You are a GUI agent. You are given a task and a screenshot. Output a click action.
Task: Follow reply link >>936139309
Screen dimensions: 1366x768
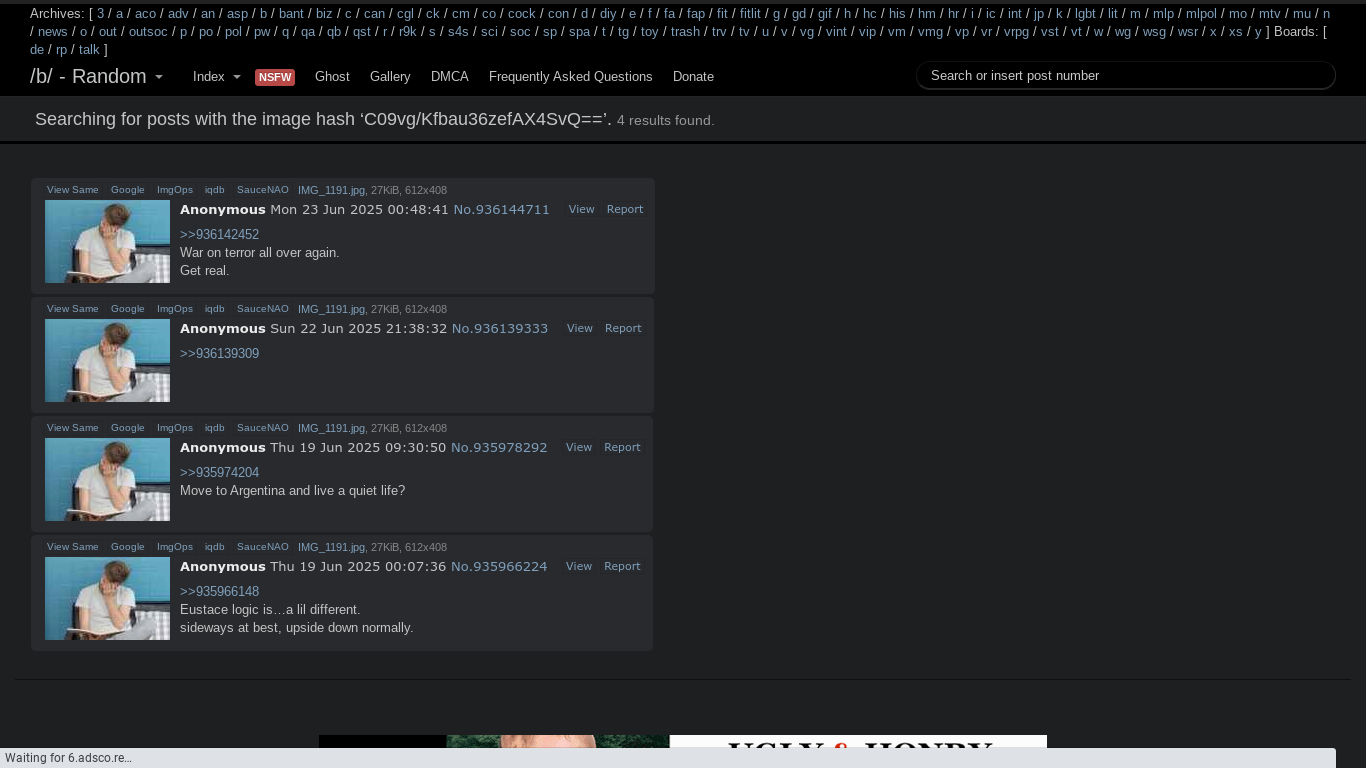point(219,354)
